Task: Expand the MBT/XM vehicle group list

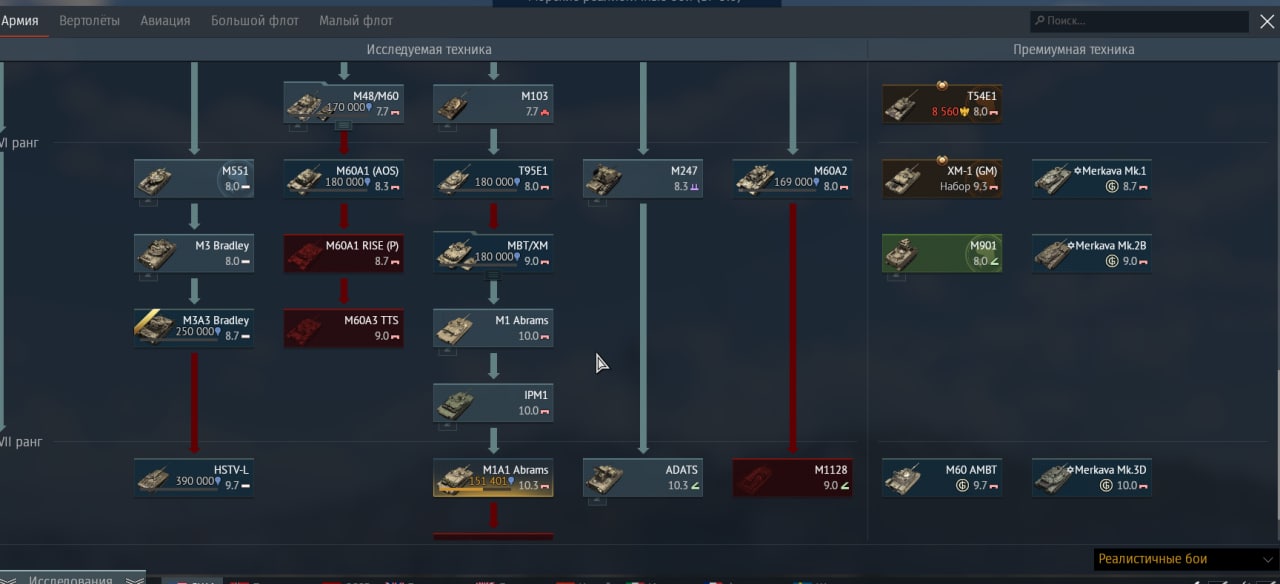Action: click(x=493, y=276)
